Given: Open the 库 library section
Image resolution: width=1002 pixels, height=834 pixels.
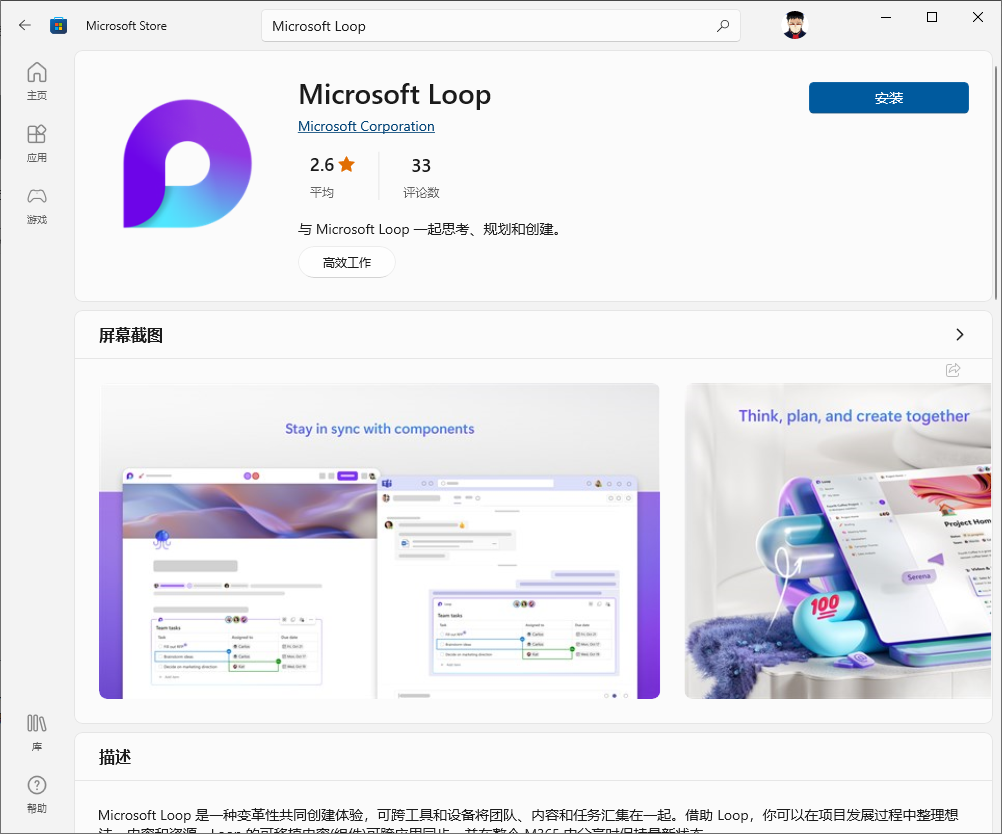Looking at the screenshot, I should pos(36,729).
